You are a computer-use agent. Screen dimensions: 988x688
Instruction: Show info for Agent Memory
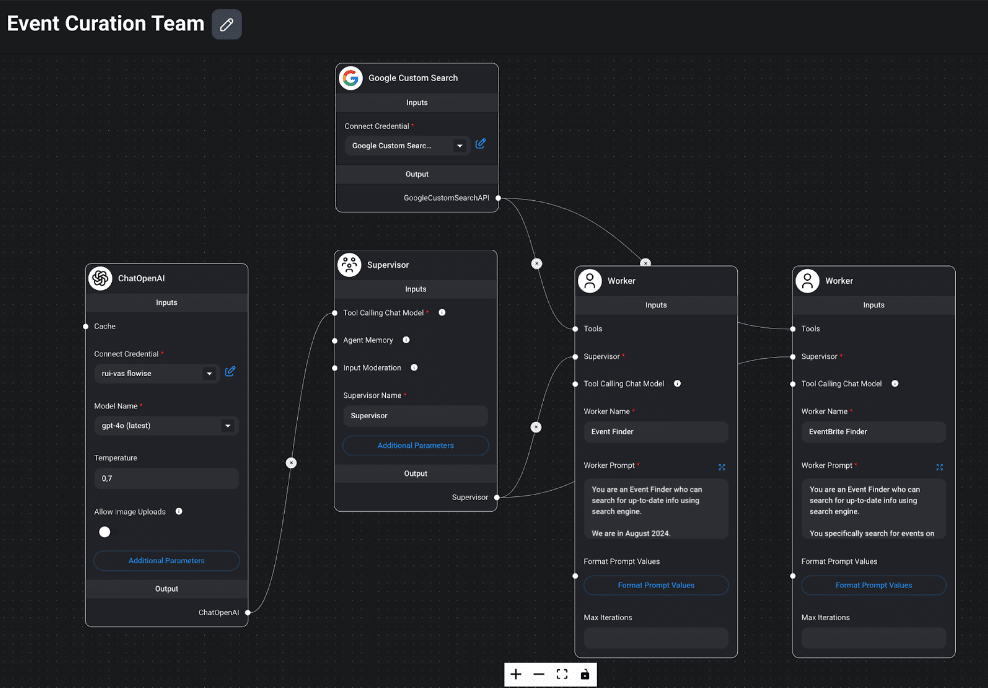(x=406, y=340)
